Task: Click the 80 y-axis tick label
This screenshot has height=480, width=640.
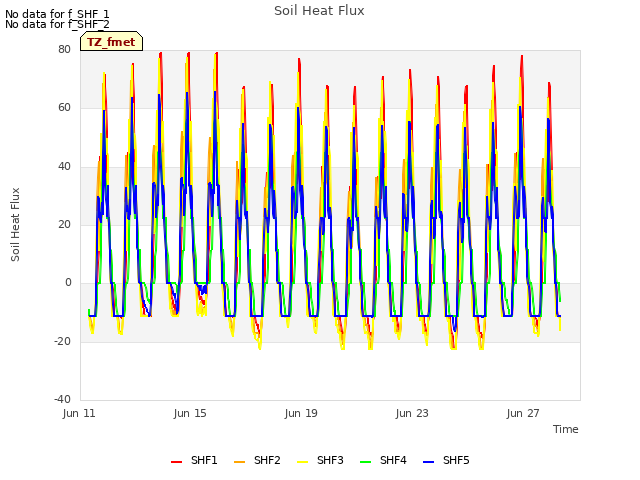Action: pos(64,49)
